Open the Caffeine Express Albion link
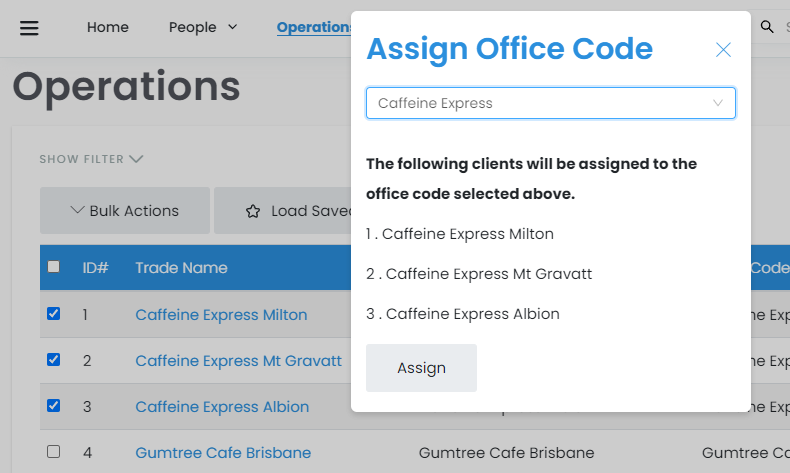This screenshot has height=473, width=790. tap(222, 407)
